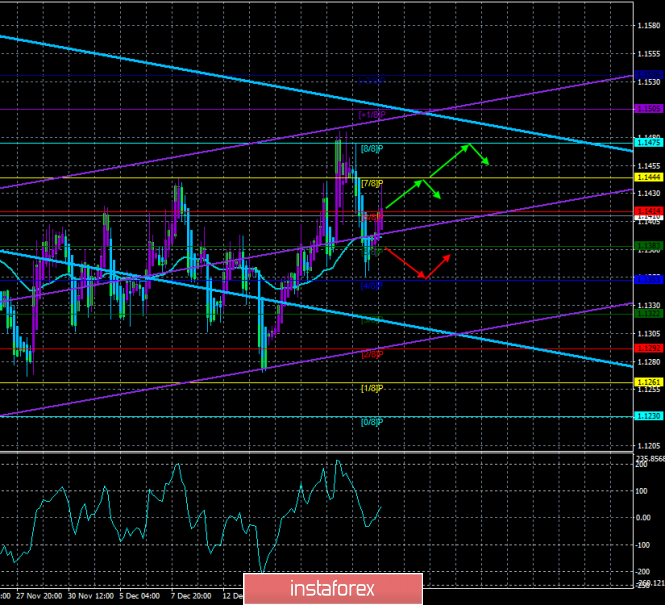Click the 200 value on the oscillator scale
This screenshot has height=605, width=665.
(x=641, y=465)
